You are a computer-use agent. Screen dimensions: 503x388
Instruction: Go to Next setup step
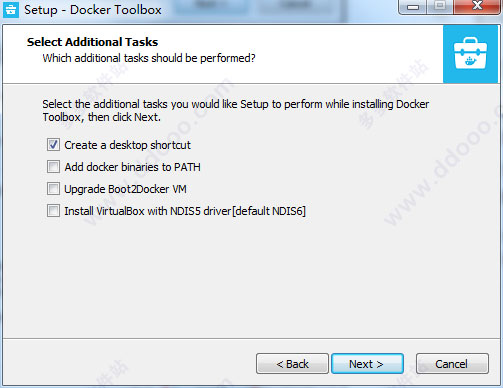point(367,364)
